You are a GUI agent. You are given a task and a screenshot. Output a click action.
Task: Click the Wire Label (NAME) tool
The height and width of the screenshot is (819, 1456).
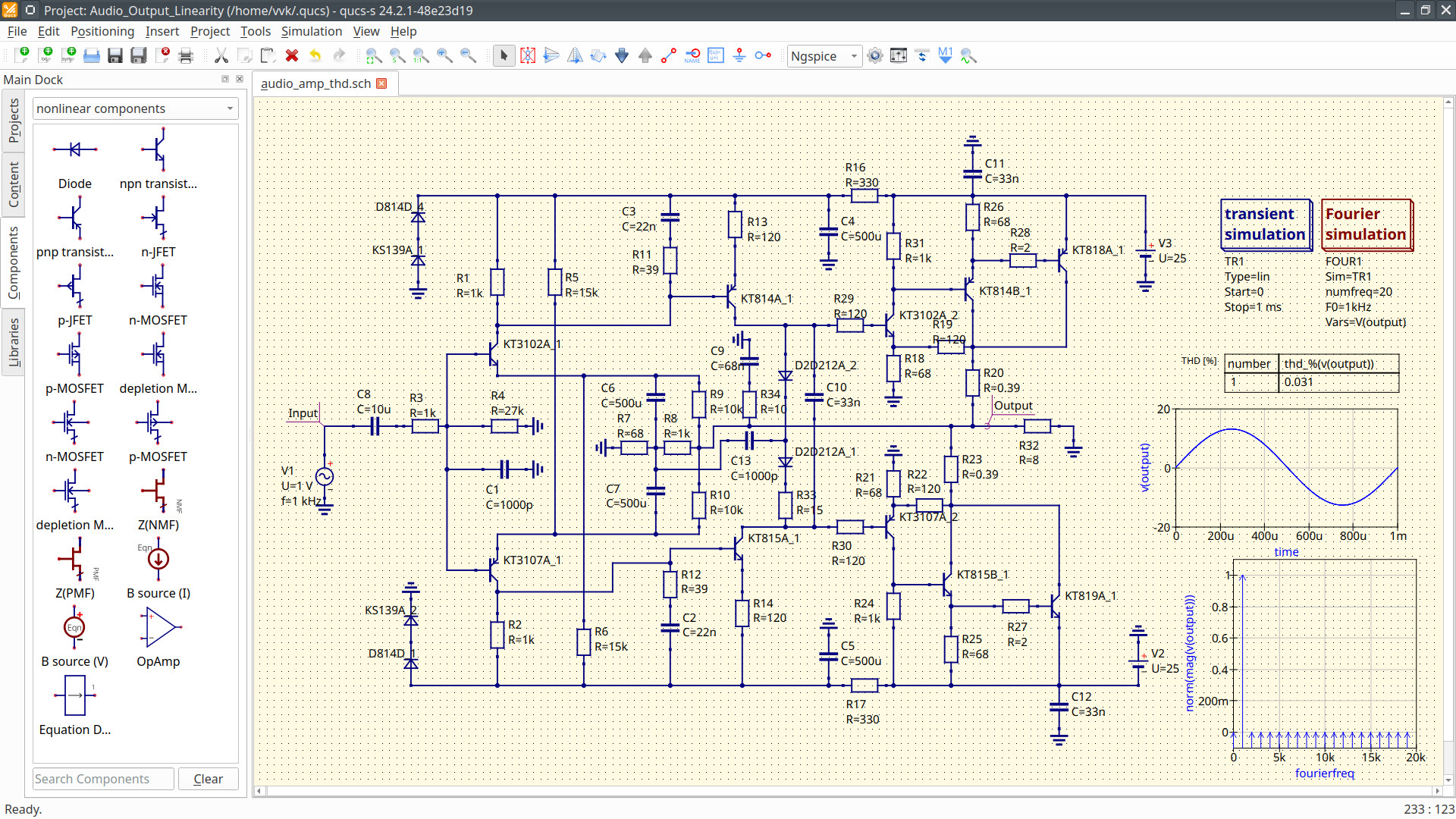pos(692,55)
